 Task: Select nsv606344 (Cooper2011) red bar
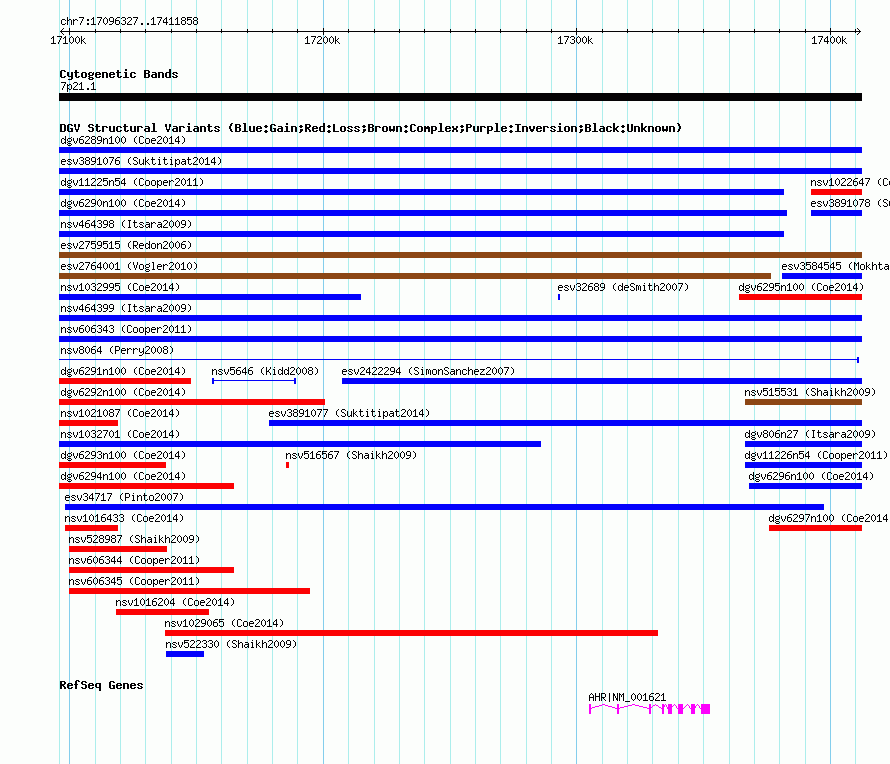point(151,570)
